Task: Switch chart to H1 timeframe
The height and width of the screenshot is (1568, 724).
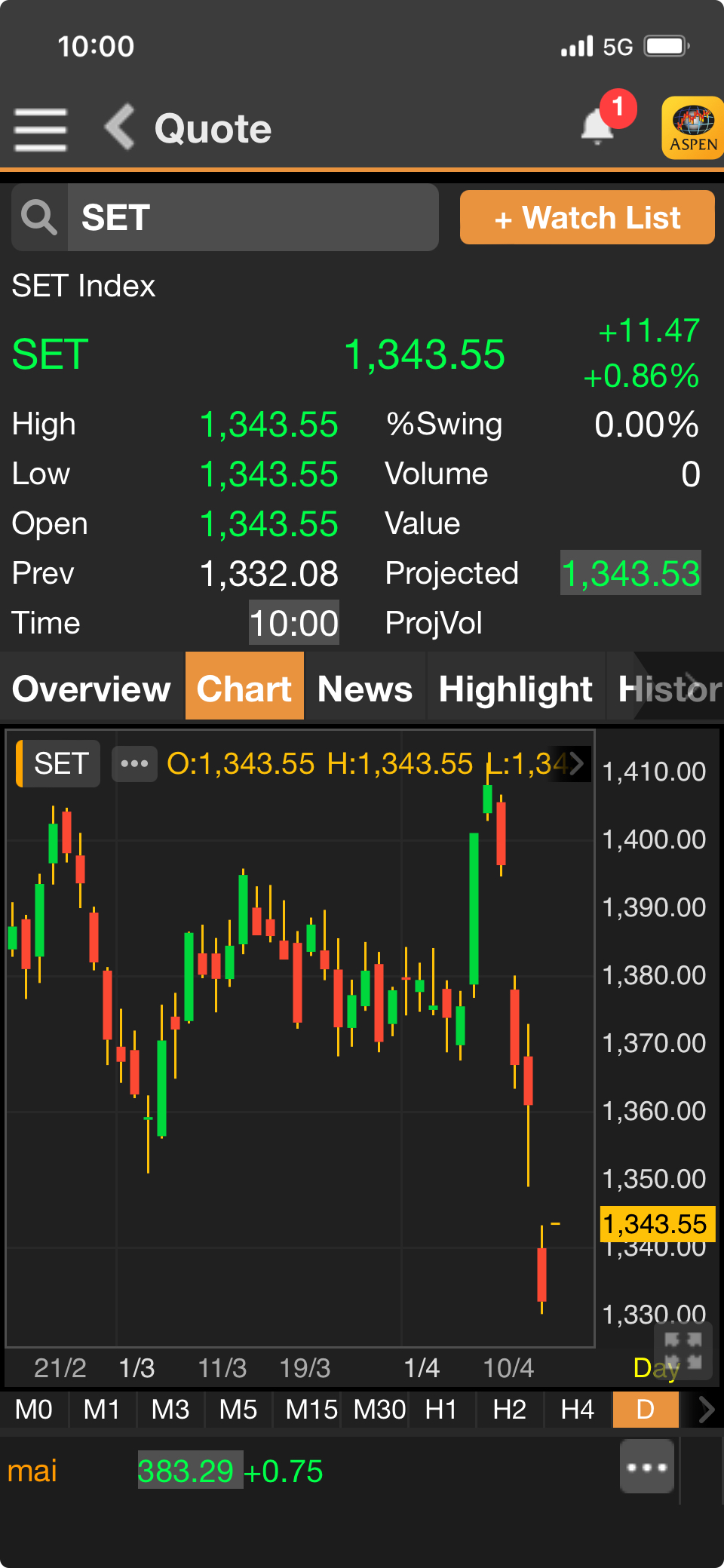Action: [x=441, y=1410]
